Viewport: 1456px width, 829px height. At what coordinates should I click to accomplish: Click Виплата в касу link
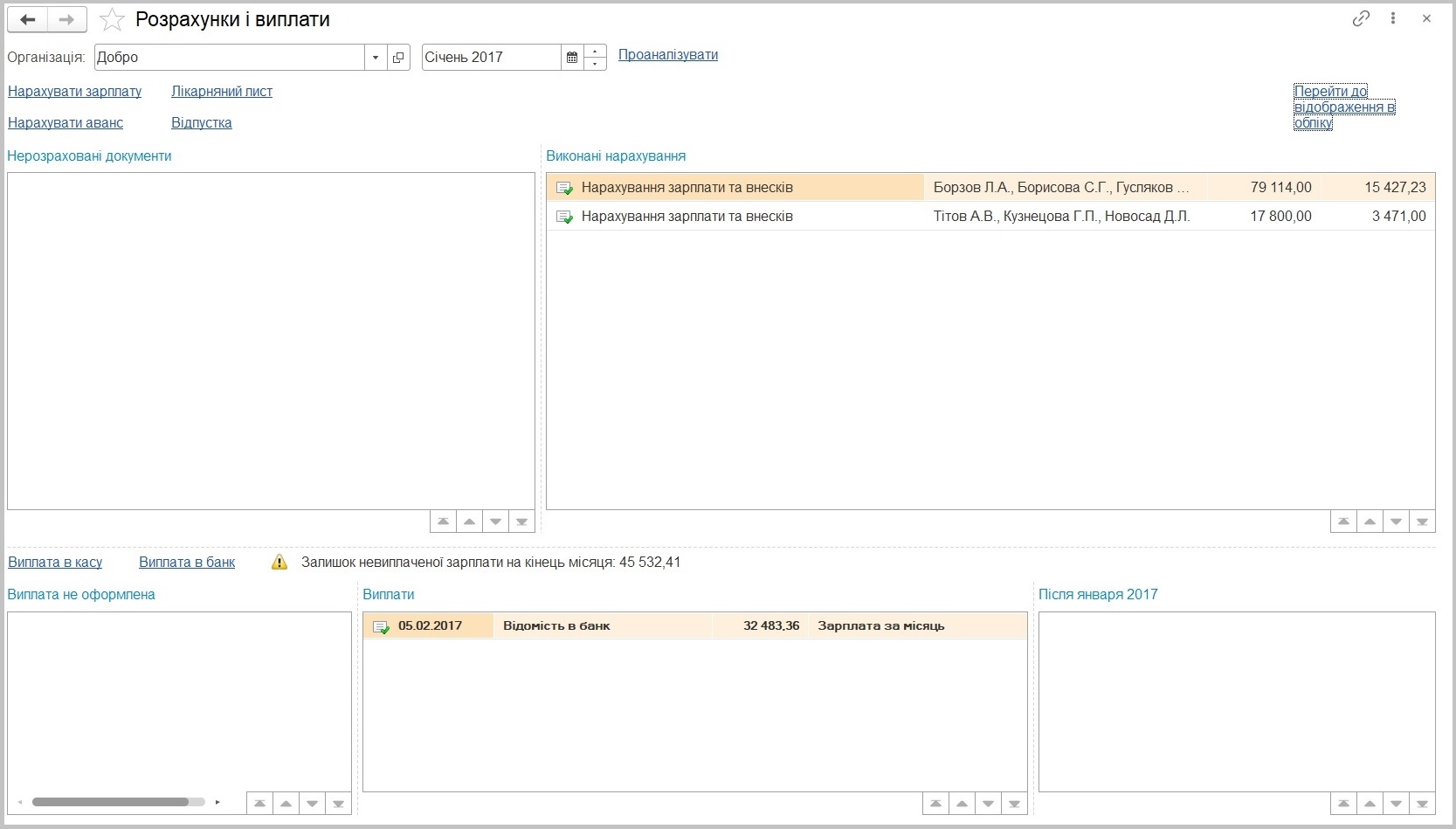[x=55, y=562]
